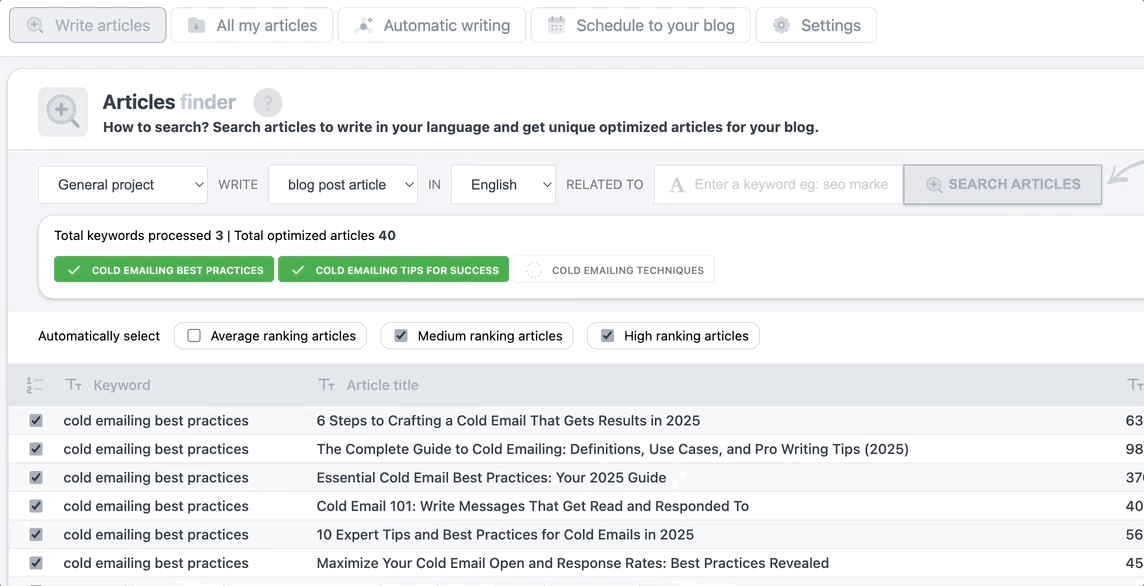This screenshot has width=1144, height=586.
Task: Click the numbered list sort icon
Action: coord(35,385)
